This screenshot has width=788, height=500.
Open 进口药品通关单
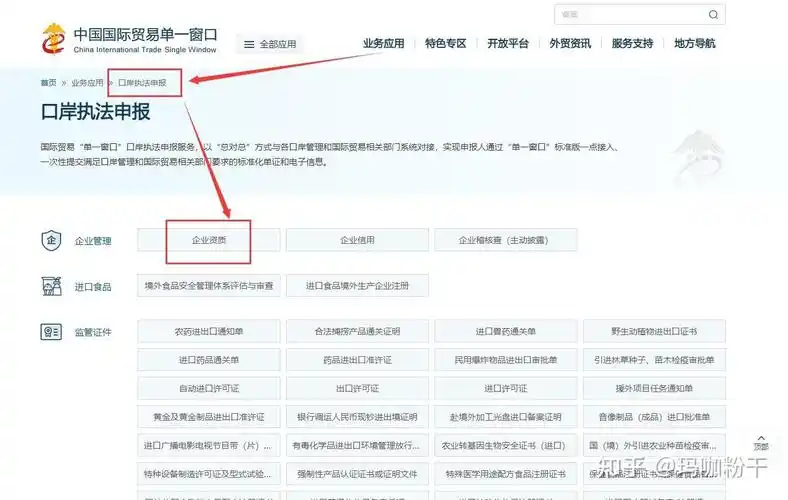[x=209, y=360]
